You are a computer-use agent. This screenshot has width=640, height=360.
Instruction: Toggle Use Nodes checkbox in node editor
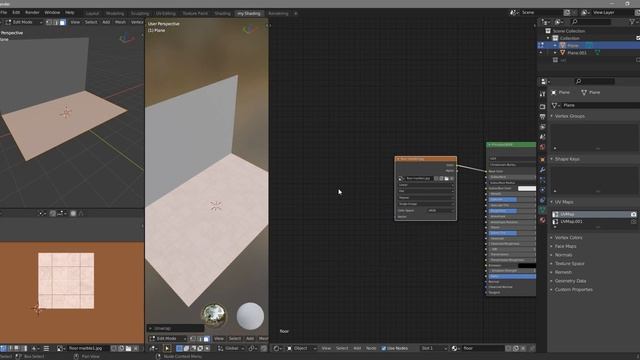coord(384,349)
